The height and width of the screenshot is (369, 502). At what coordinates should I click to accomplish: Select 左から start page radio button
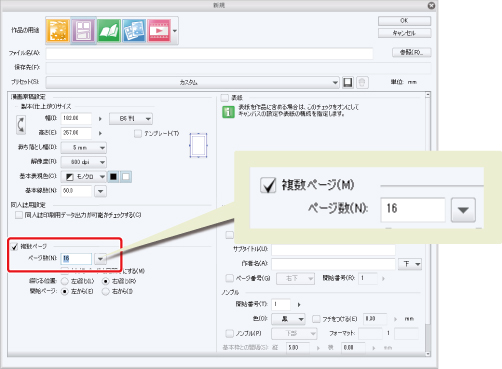click(65, 292)
